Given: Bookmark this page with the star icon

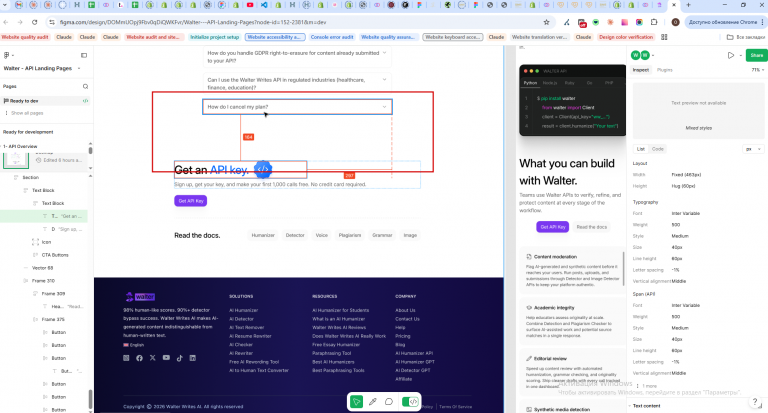Looking at the screenshot, I should (x=546, y=22).
